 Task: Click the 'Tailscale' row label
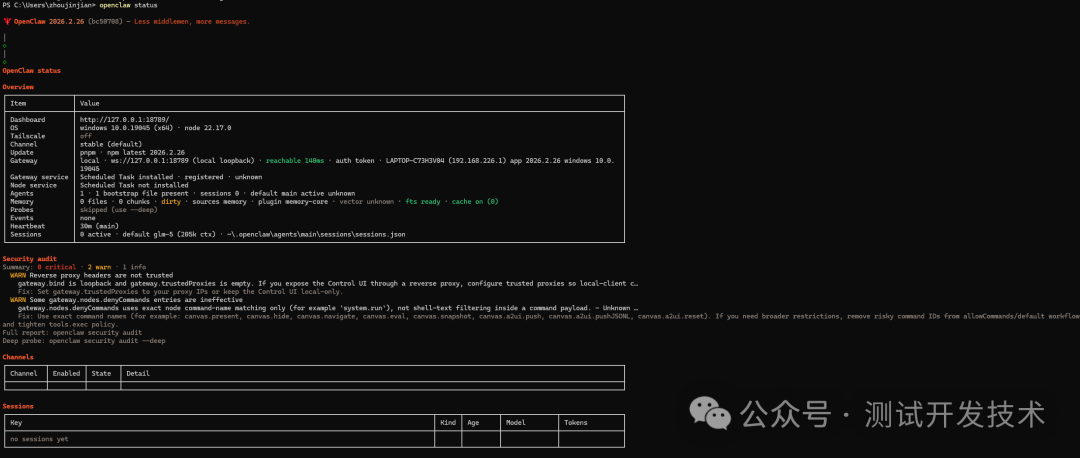click(28, 136)
